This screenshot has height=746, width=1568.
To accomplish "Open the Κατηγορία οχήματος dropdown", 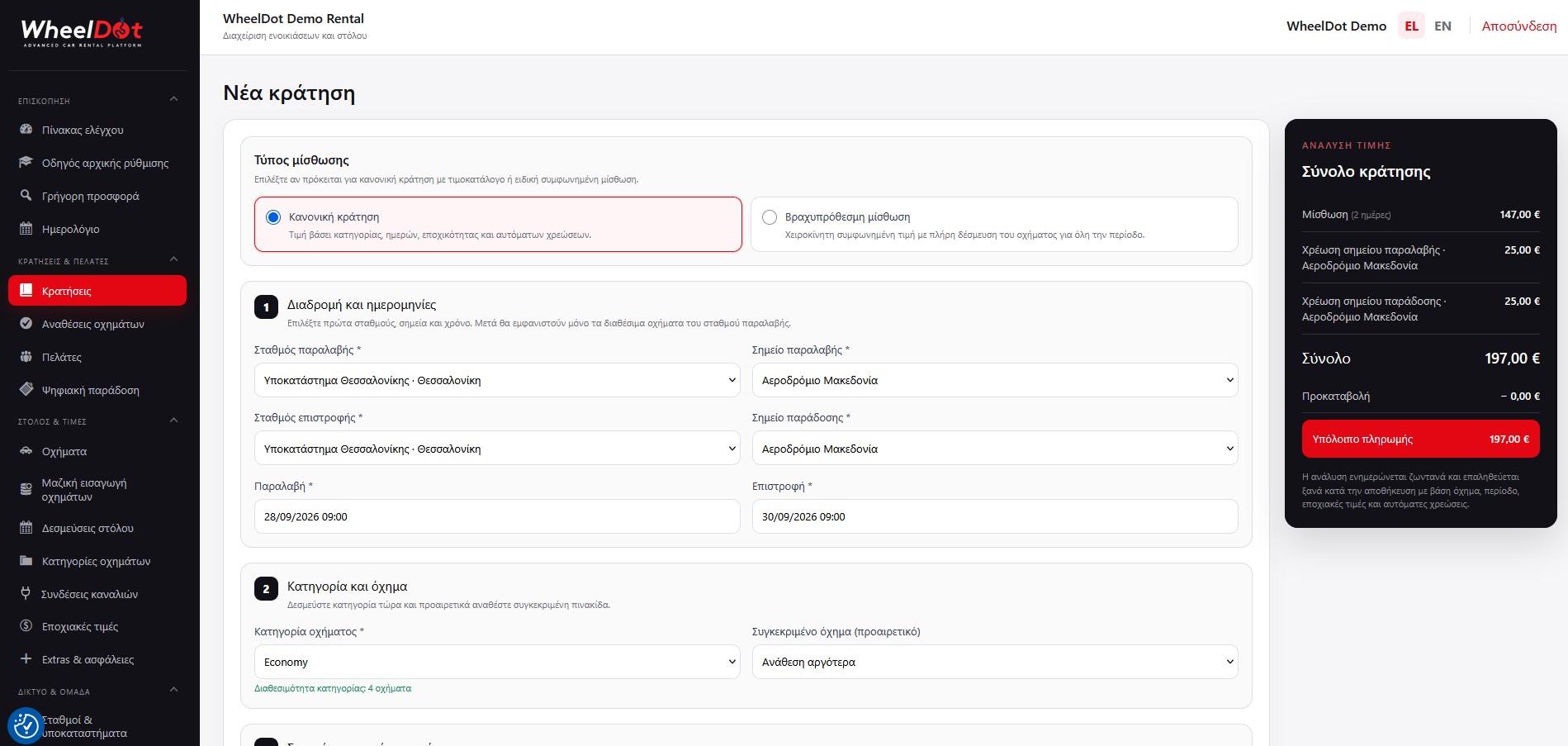I will tap(497, 662).
